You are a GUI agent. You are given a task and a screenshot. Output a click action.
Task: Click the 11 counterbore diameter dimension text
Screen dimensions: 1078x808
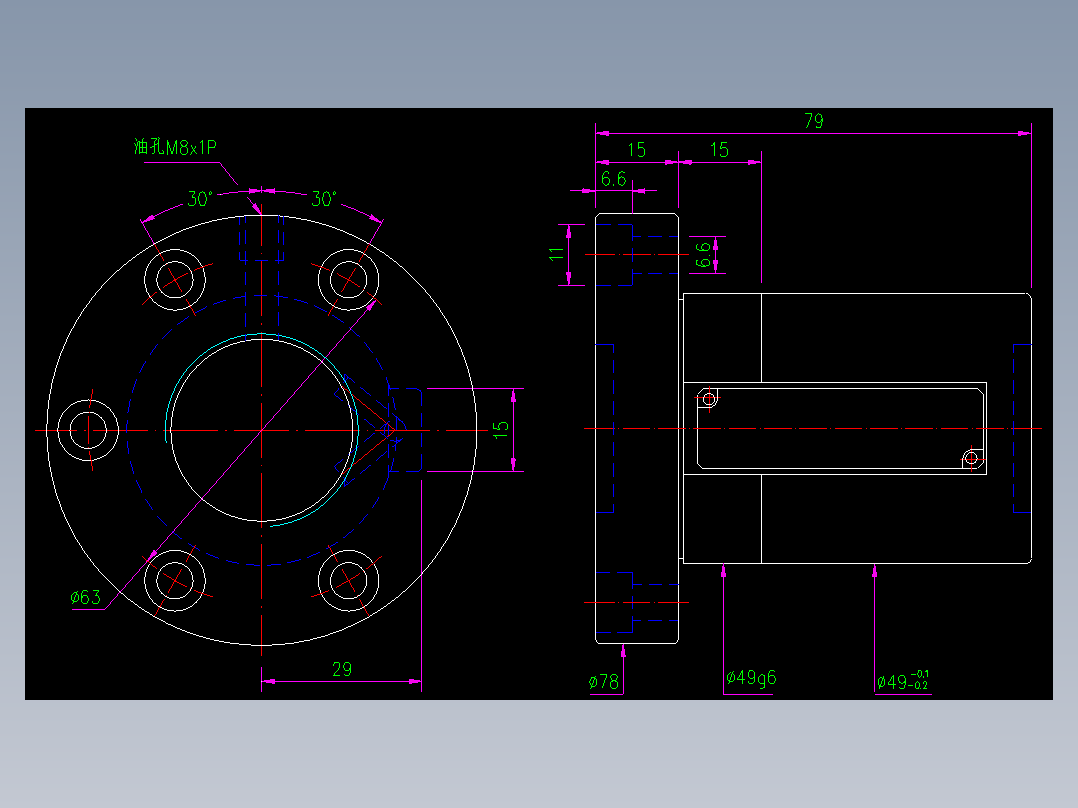click(x=556, y=254)
